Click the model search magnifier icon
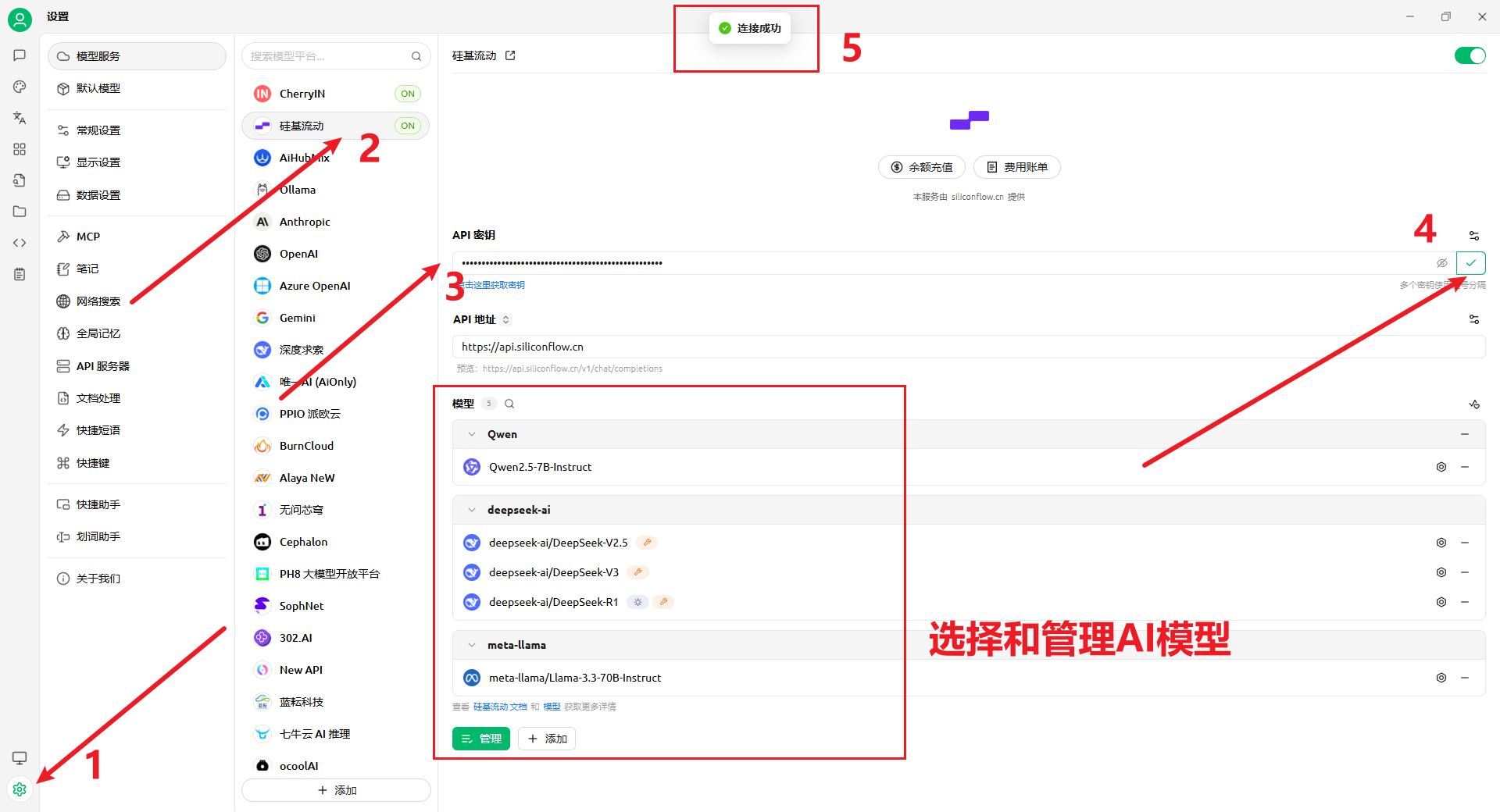Screen dimensions: 1500x812 (509, 404)
